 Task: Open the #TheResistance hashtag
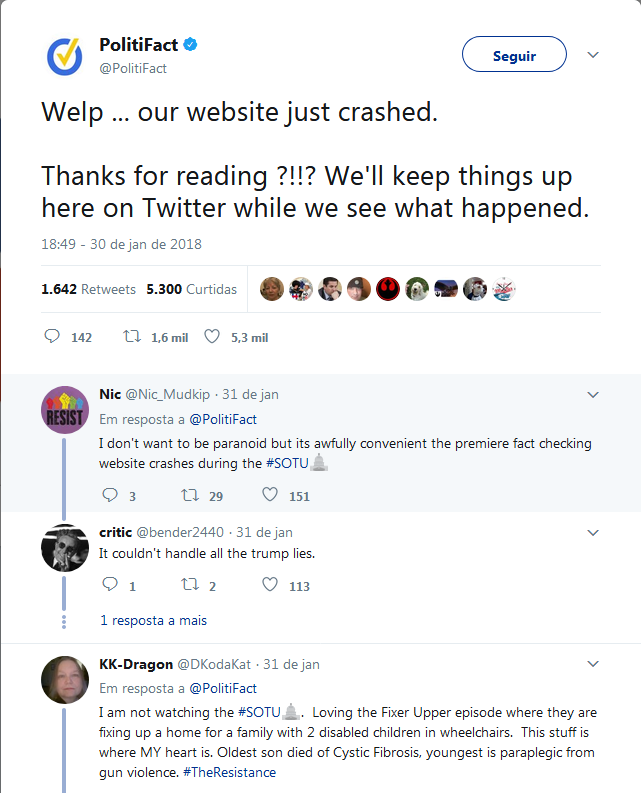click(x=230, y=772)
